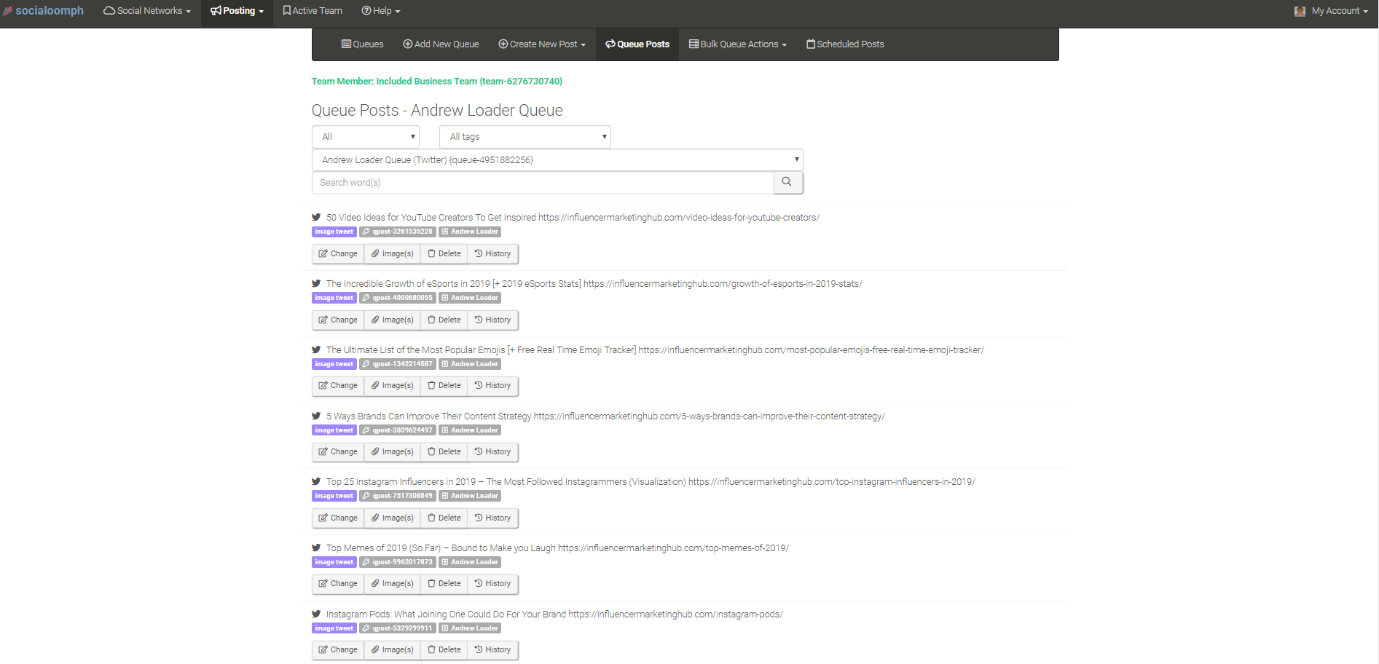Open the Andrew Loader Queue selector dropdown
1379x664 pixels.
coord(558,159)
